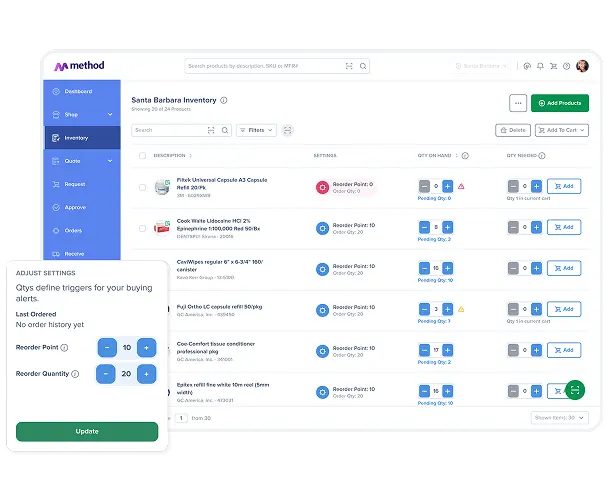Increase Qty On Hand for Cook Waite row
The height and width of the screenshot is (500, 608).
[x=447, y=227]
